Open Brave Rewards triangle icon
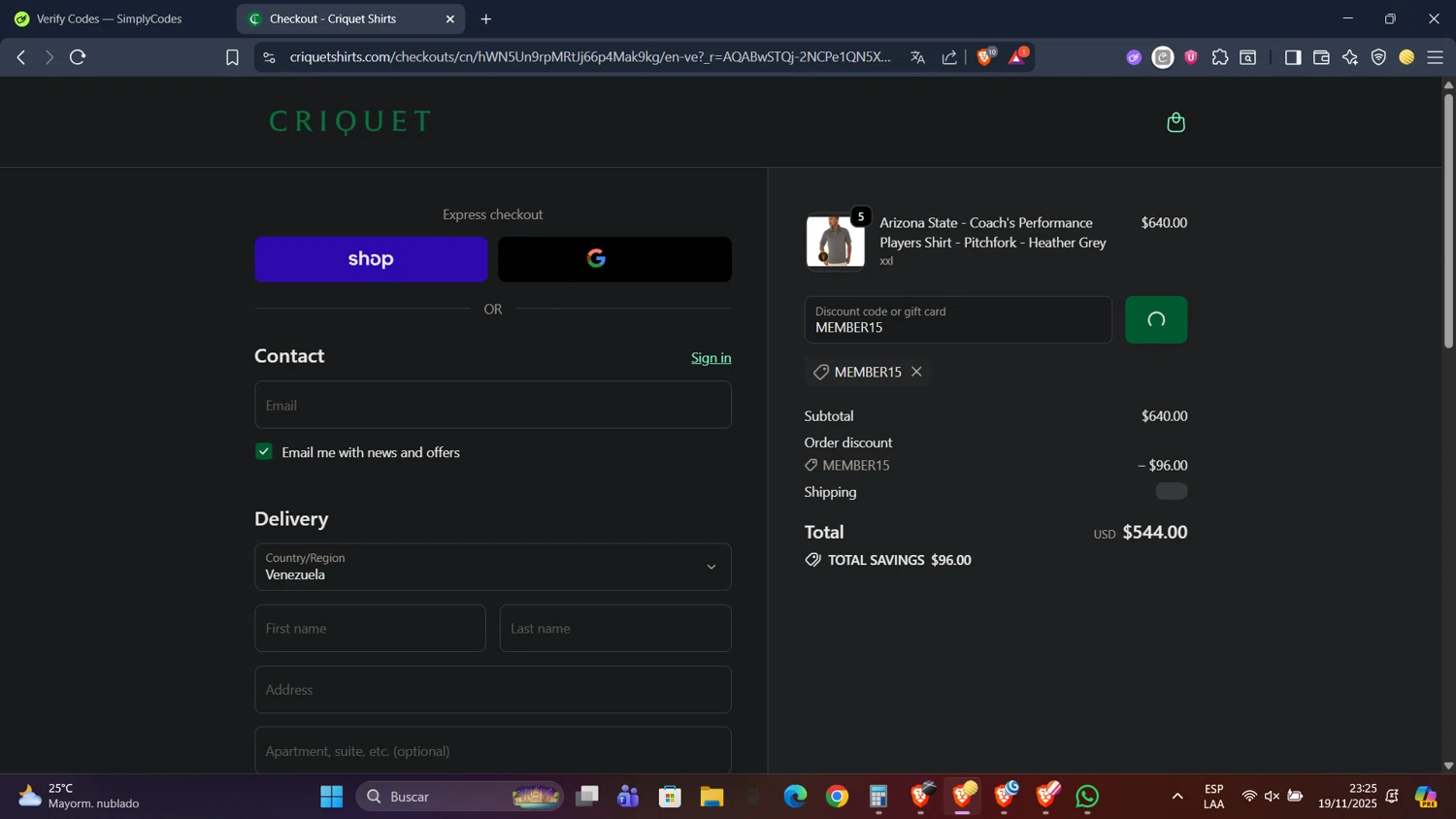Screen dimensions: 1456x819 [1016, 57]
